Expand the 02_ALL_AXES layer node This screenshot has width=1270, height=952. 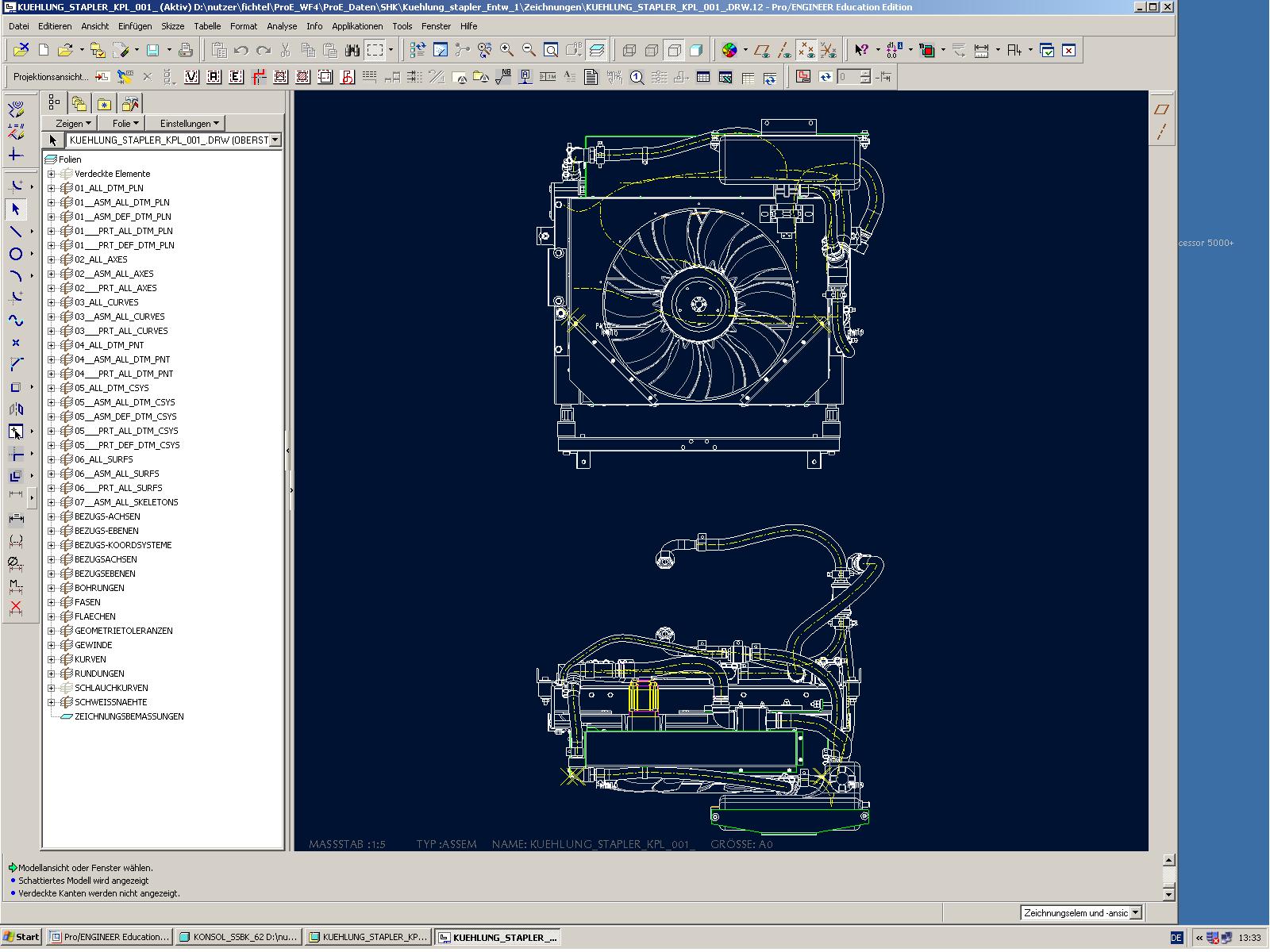(x=52, y=259)
